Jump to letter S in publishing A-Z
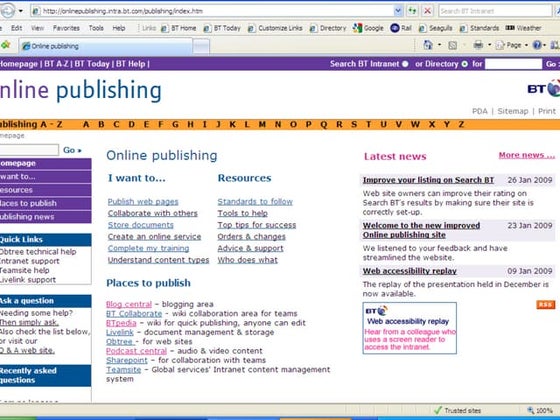 point(354,124)
